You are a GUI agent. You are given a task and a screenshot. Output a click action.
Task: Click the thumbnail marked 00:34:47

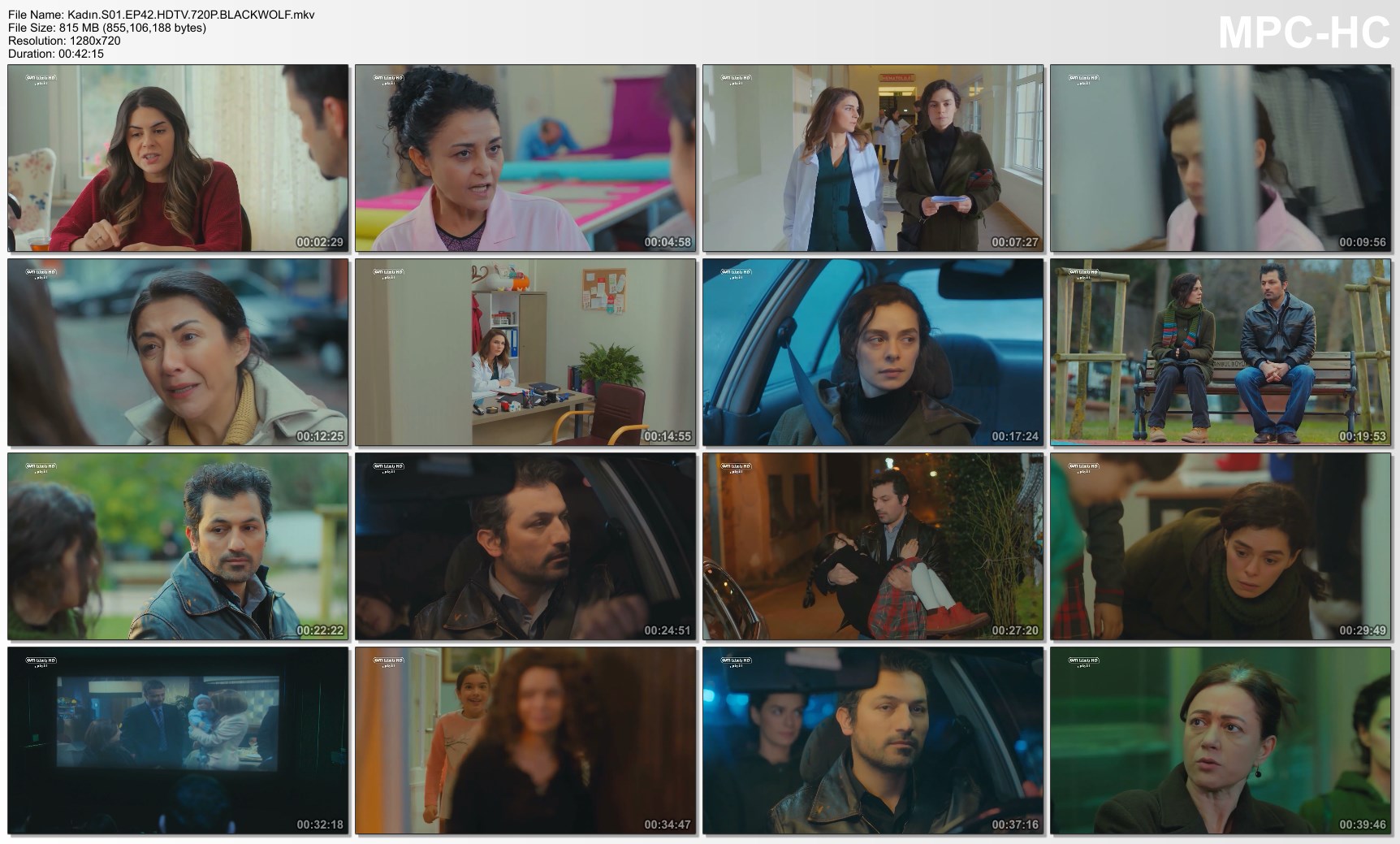pos(525,741)
